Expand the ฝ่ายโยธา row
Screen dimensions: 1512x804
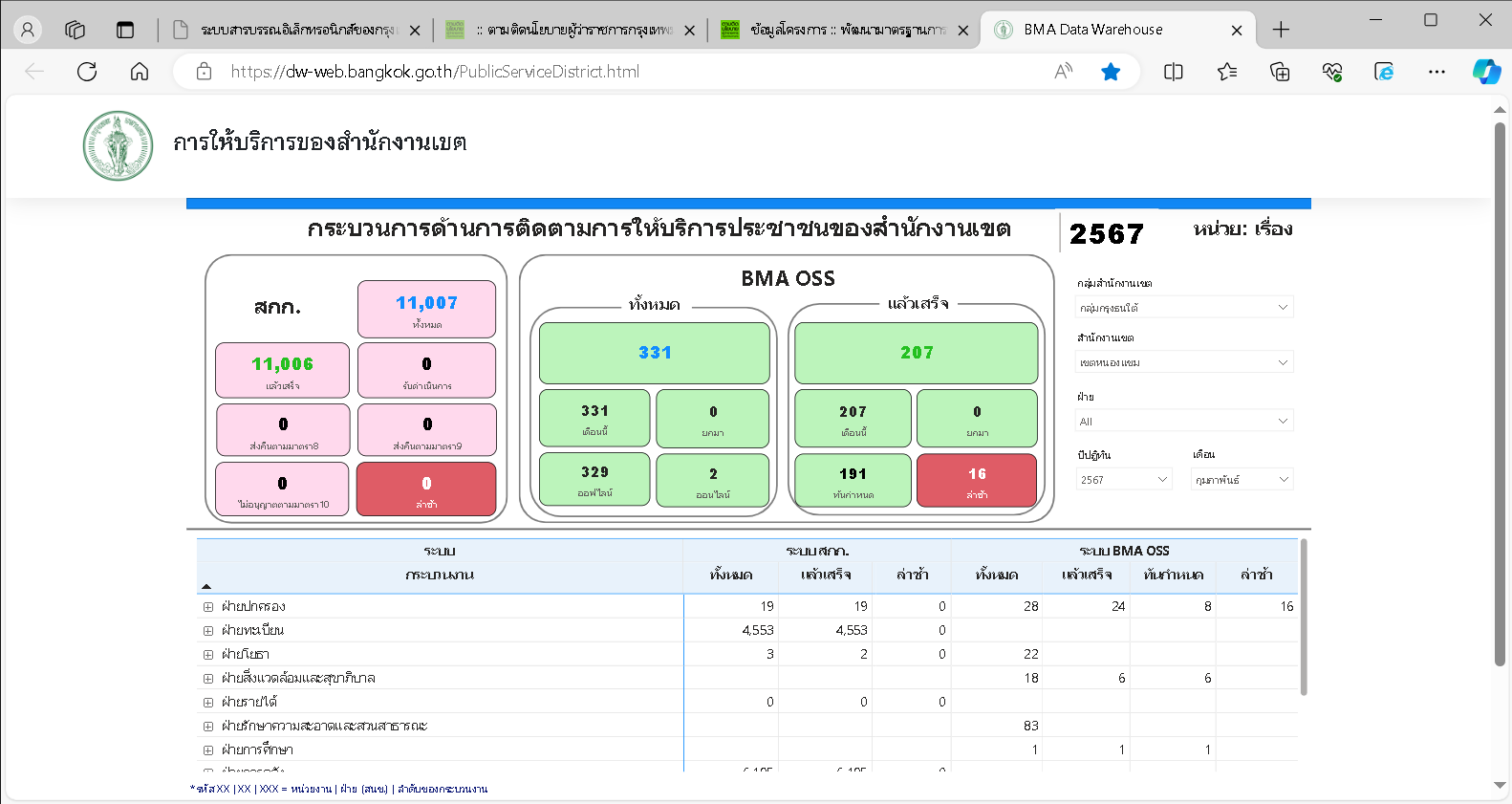coord(207,655)
